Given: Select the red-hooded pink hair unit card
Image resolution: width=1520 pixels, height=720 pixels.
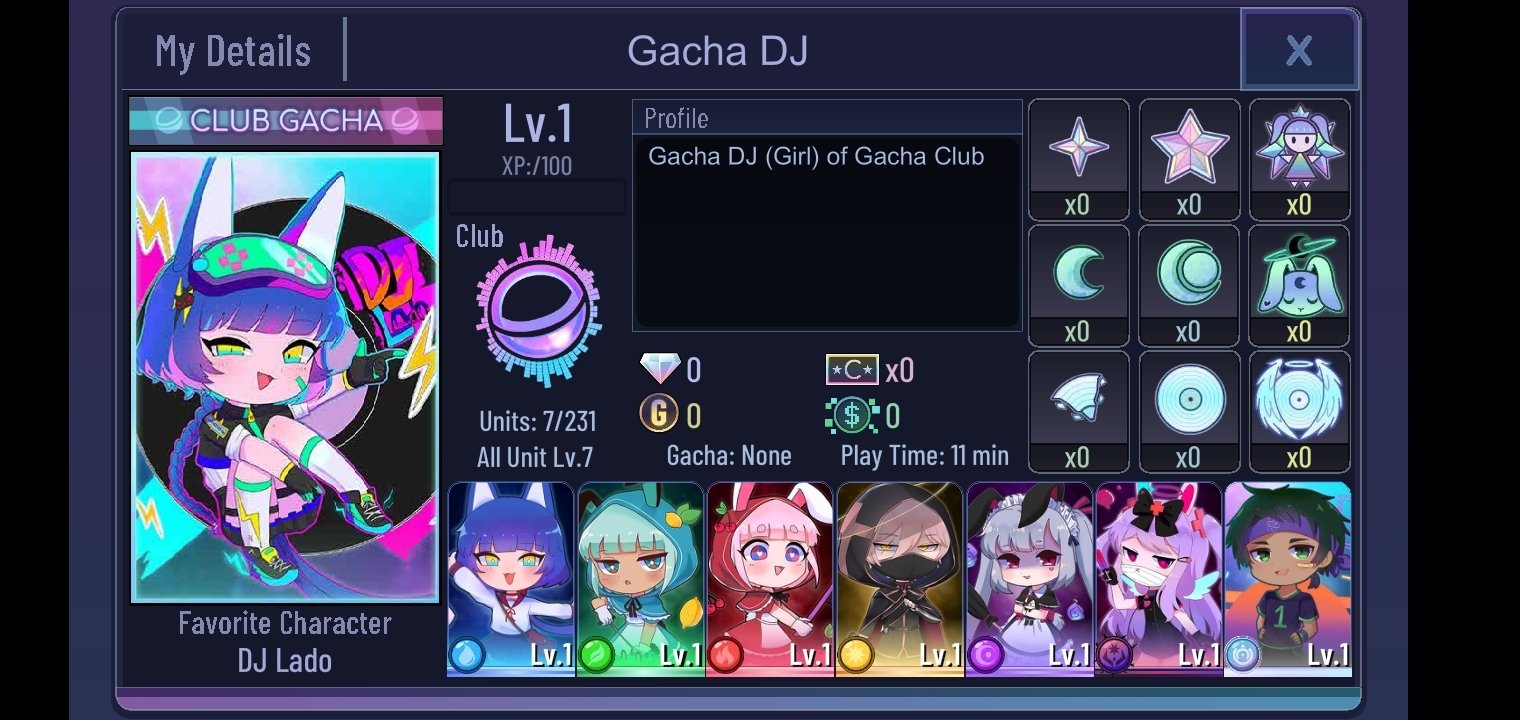Looking at the screenshot, I should point(770,579).
